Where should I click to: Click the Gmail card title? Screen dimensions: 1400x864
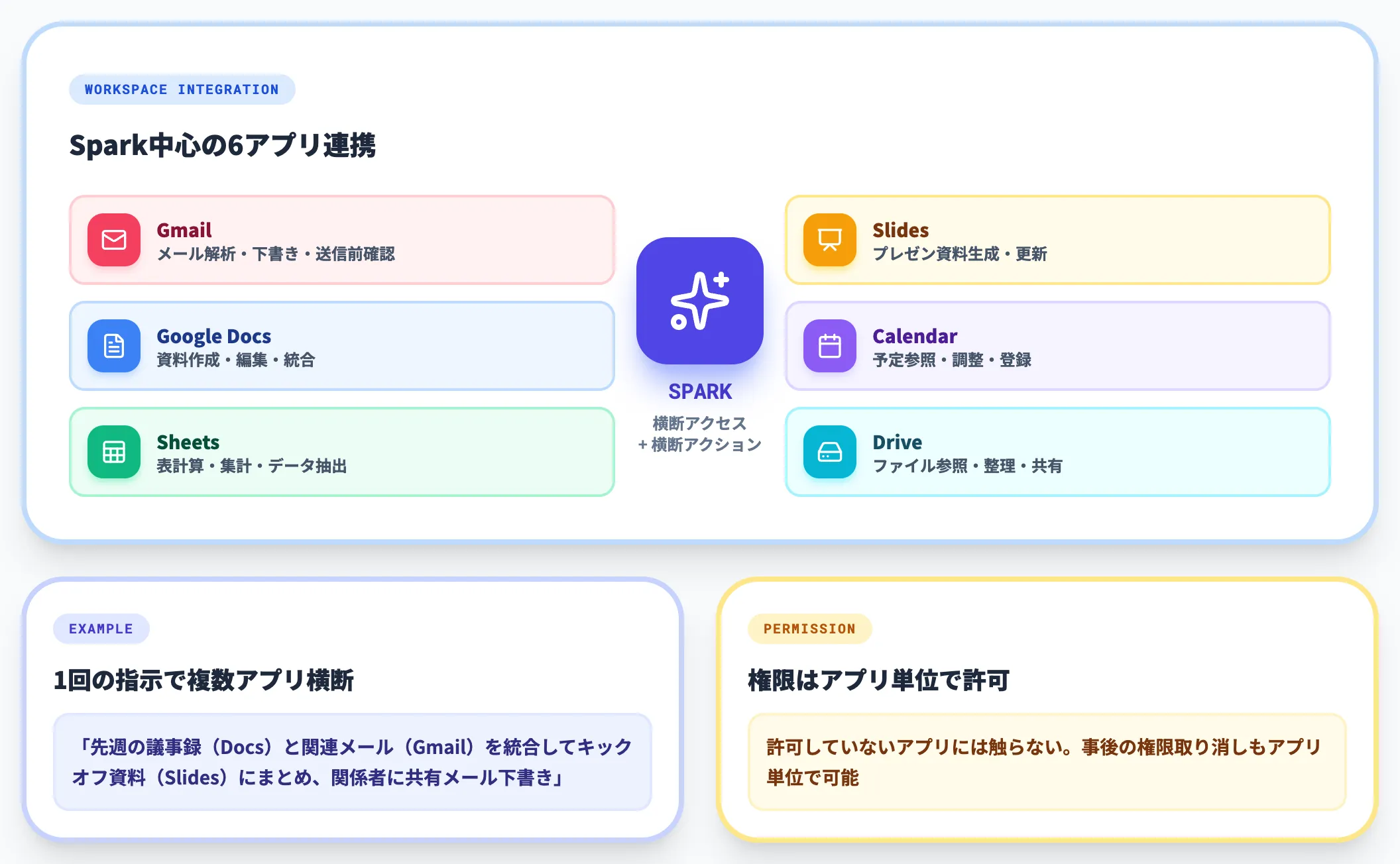pyautogui.click(x=184, y=230)
